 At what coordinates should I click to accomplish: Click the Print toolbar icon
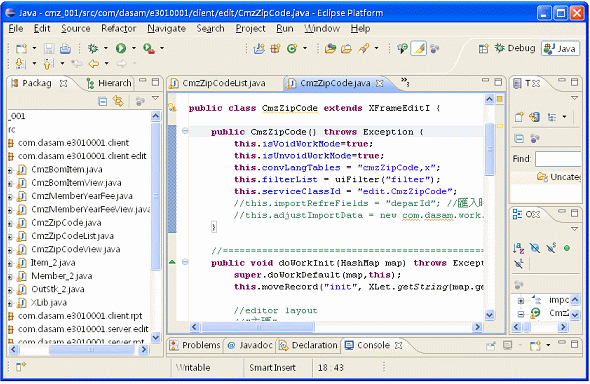point(65,49)
